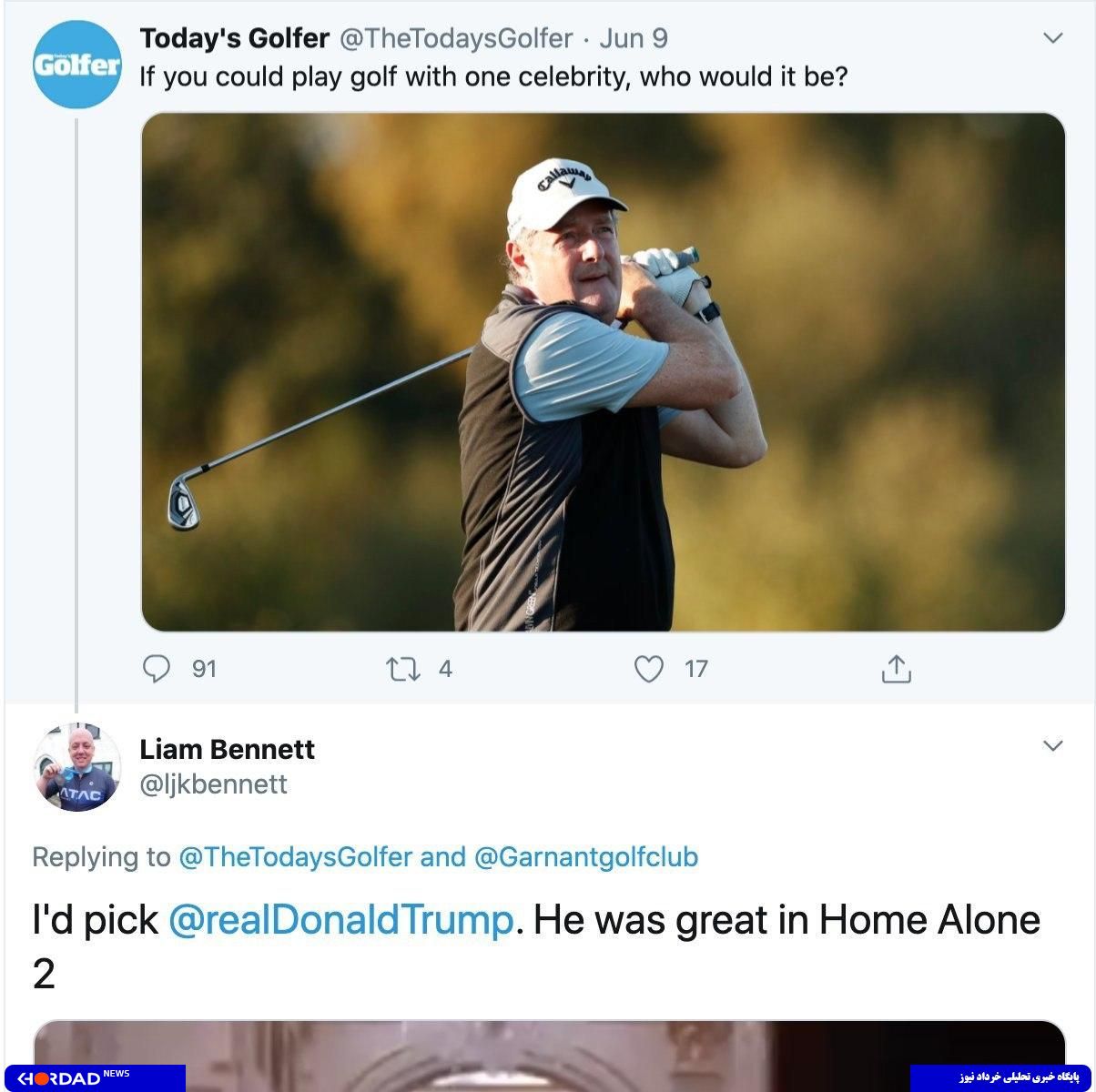Like the tweet with heart icon

click(x=648, y=670)
